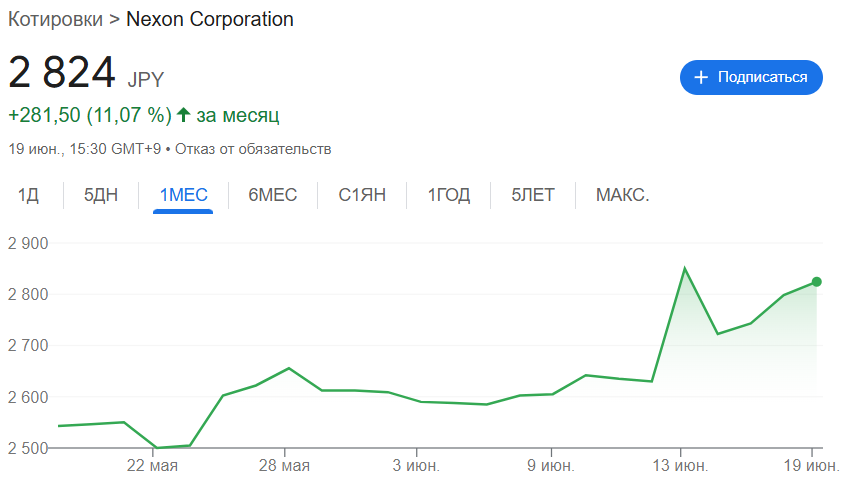
Task: Select the 1МЕС range tab
Action: (183, 195)
